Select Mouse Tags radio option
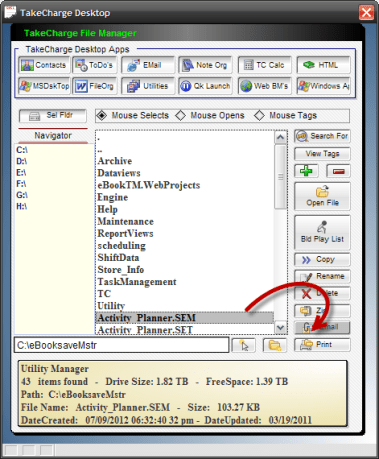 click(x=286, y=116)
